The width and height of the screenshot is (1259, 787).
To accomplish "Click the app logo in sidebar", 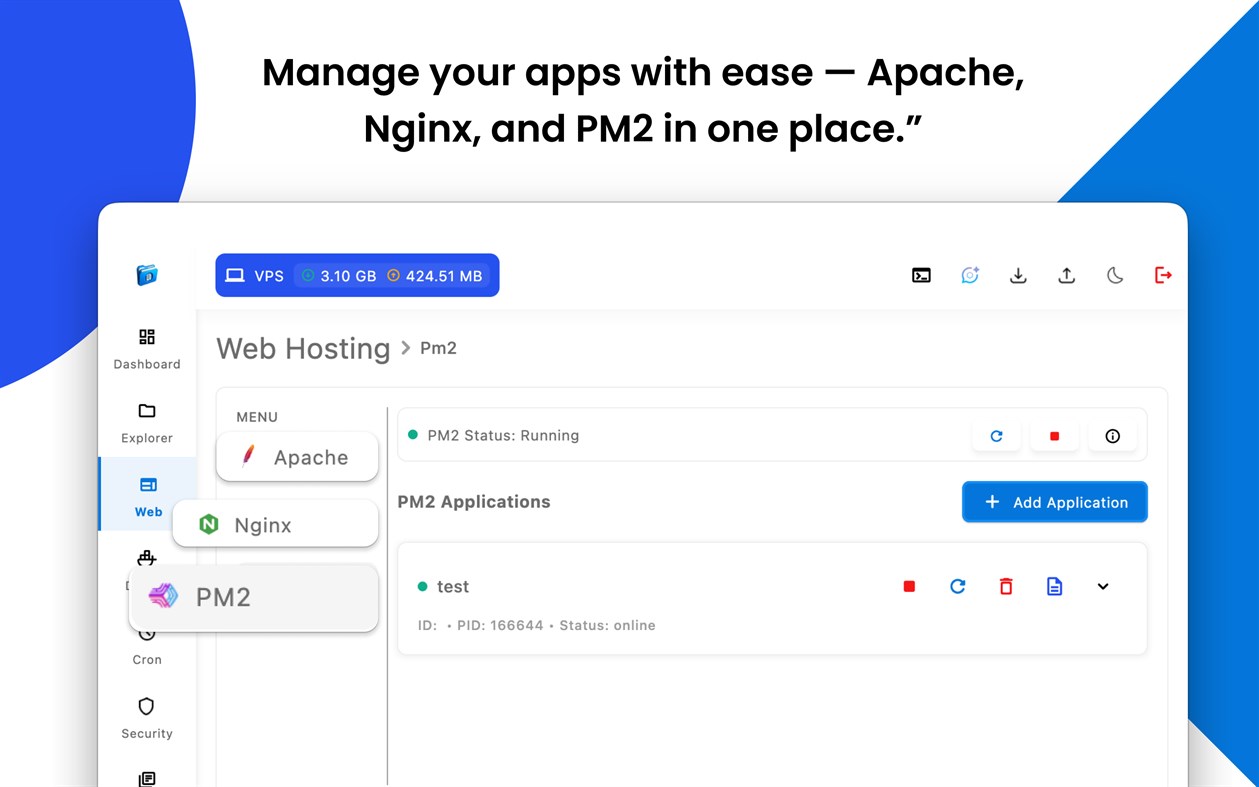I will (x=147, y=275).
